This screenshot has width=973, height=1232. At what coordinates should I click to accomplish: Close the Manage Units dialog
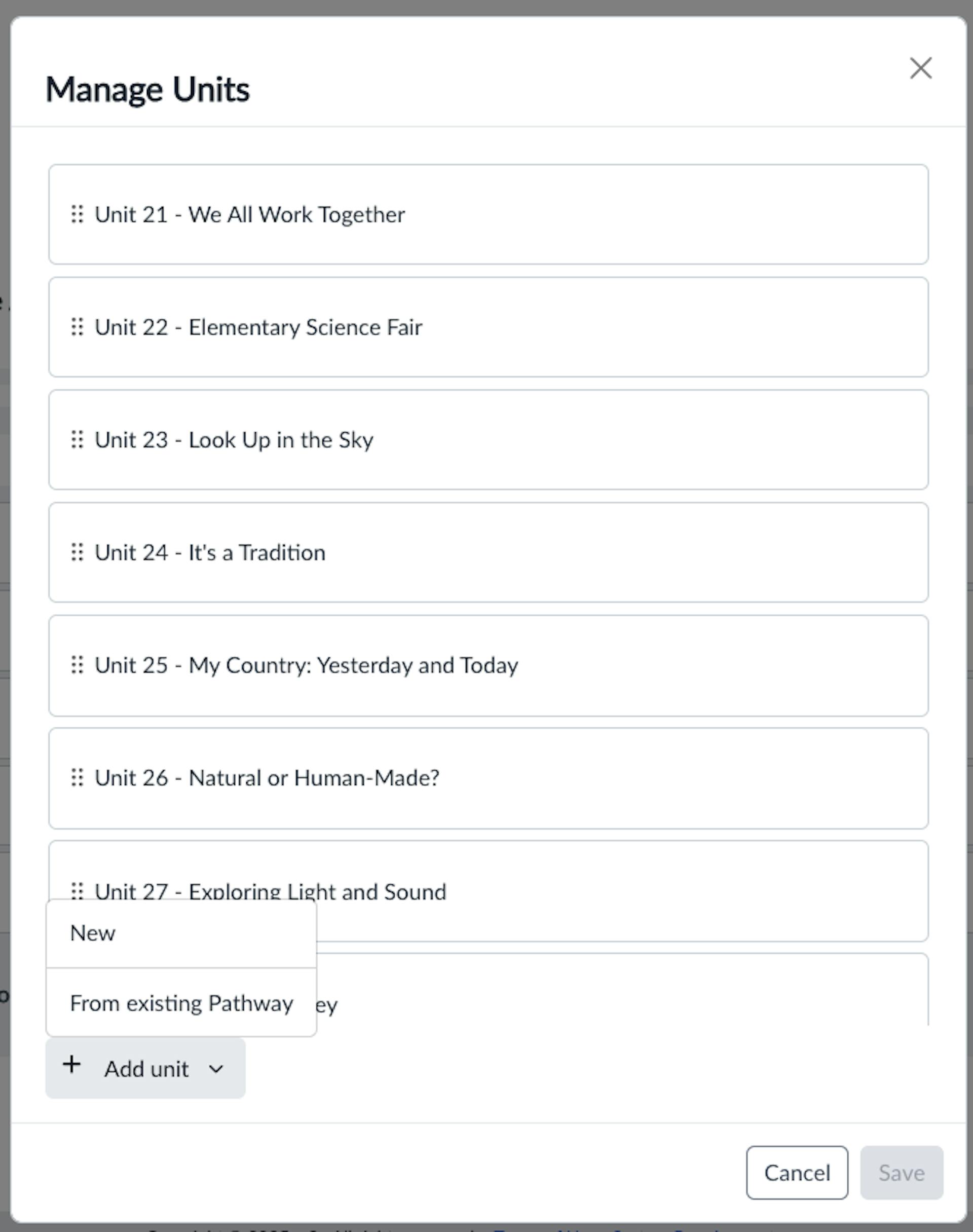pyautogui.click(x=921, y=68)
